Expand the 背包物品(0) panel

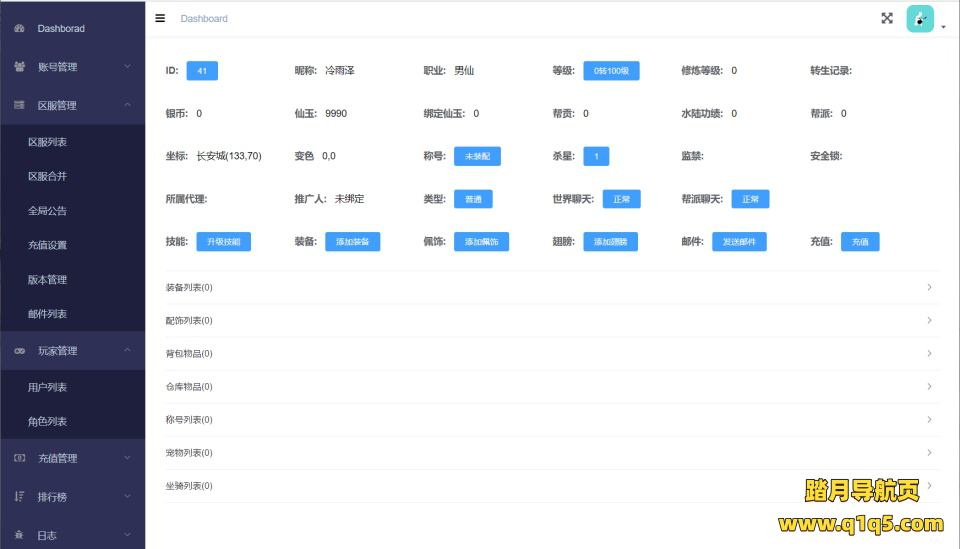(552, 354)
